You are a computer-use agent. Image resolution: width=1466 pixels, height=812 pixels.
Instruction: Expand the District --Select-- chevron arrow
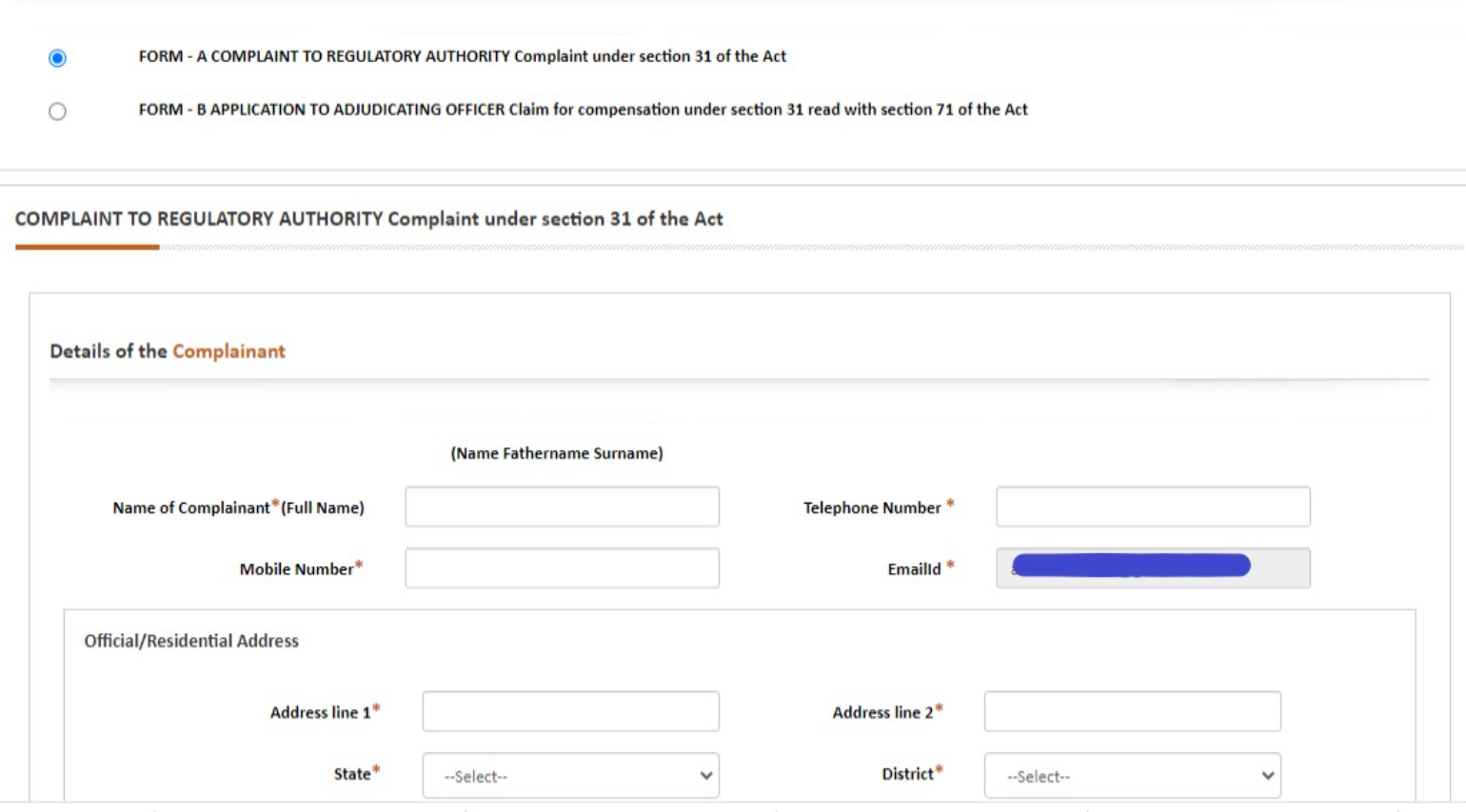tap(1267, 776)
